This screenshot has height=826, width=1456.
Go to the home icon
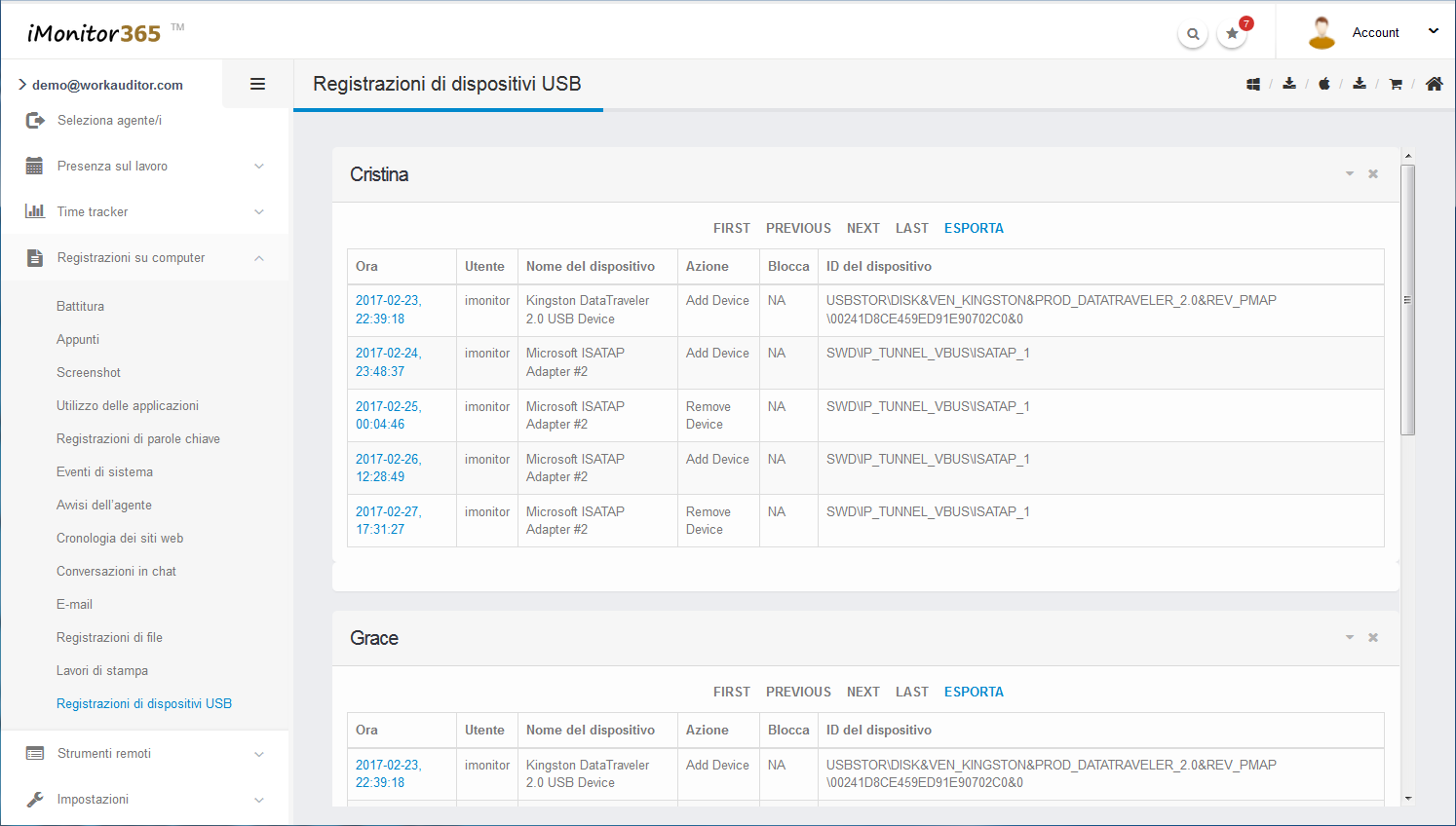click(1434, 85)
